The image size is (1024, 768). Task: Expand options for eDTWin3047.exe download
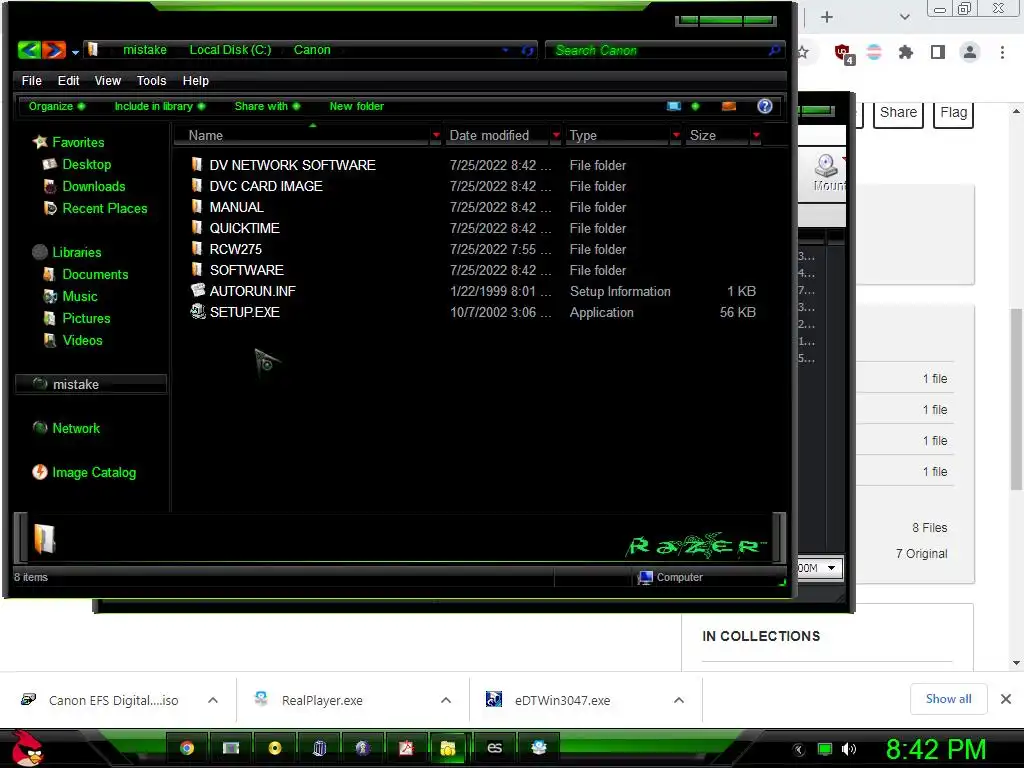coord(679,700)
